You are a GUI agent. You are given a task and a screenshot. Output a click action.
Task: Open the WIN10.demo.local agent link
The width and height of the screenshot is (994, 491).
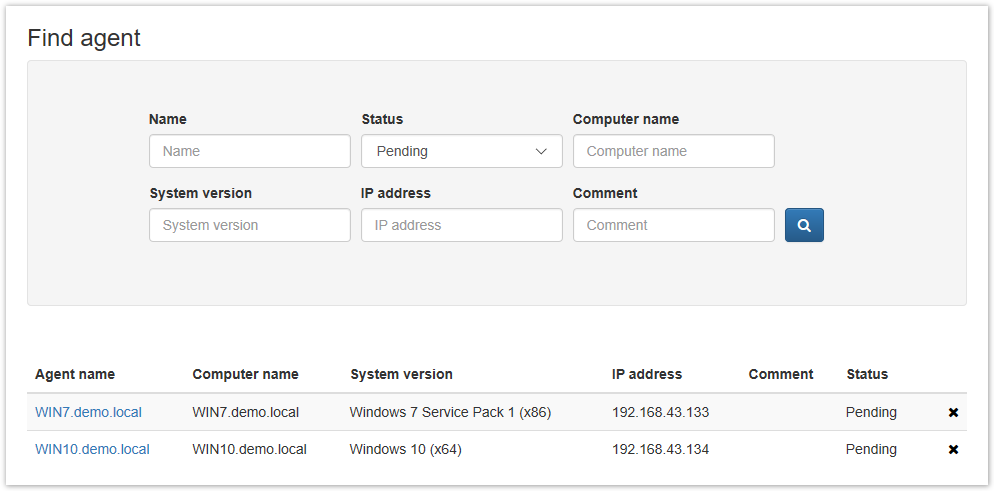(92, 449)
